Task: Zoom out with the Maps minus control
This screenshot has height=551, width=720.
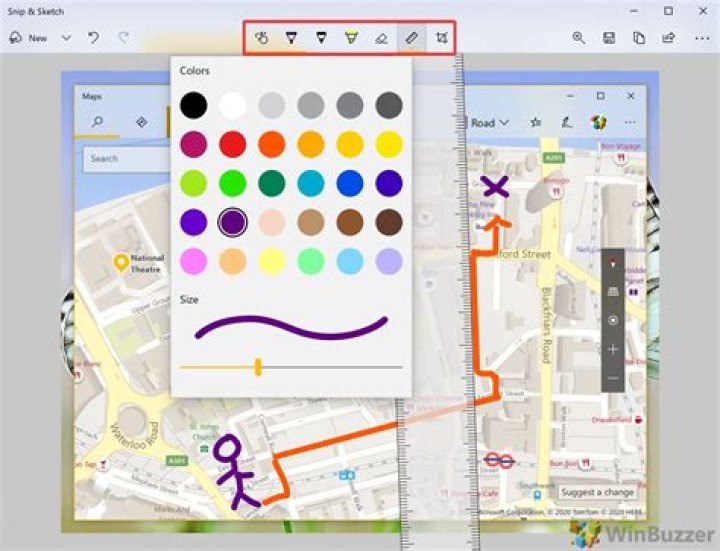Action: 613,378
